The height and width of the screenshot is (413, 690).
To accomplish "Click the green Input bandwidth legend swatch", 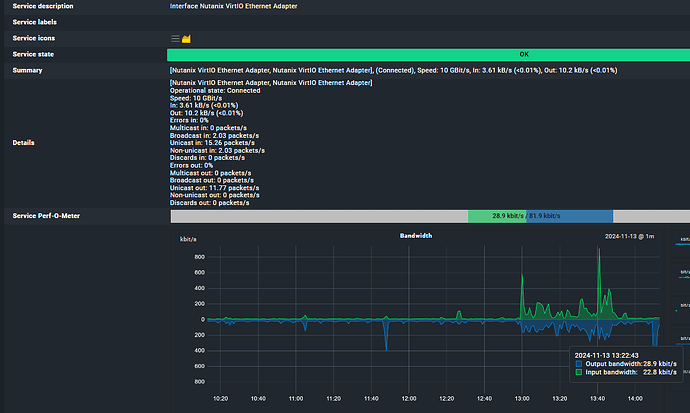I will click(x=578, y=373).
